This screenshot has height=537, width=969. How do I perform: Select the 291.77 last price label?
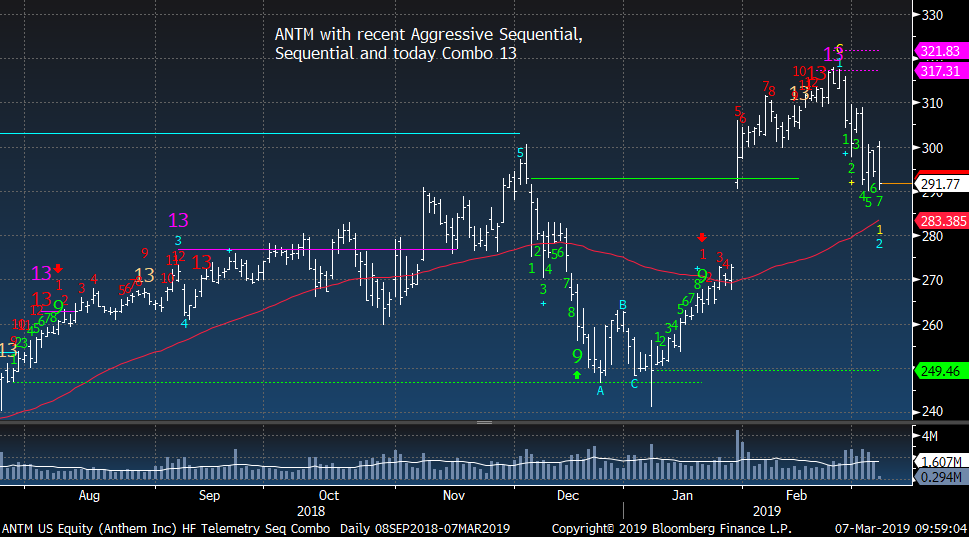click(941, 184)
